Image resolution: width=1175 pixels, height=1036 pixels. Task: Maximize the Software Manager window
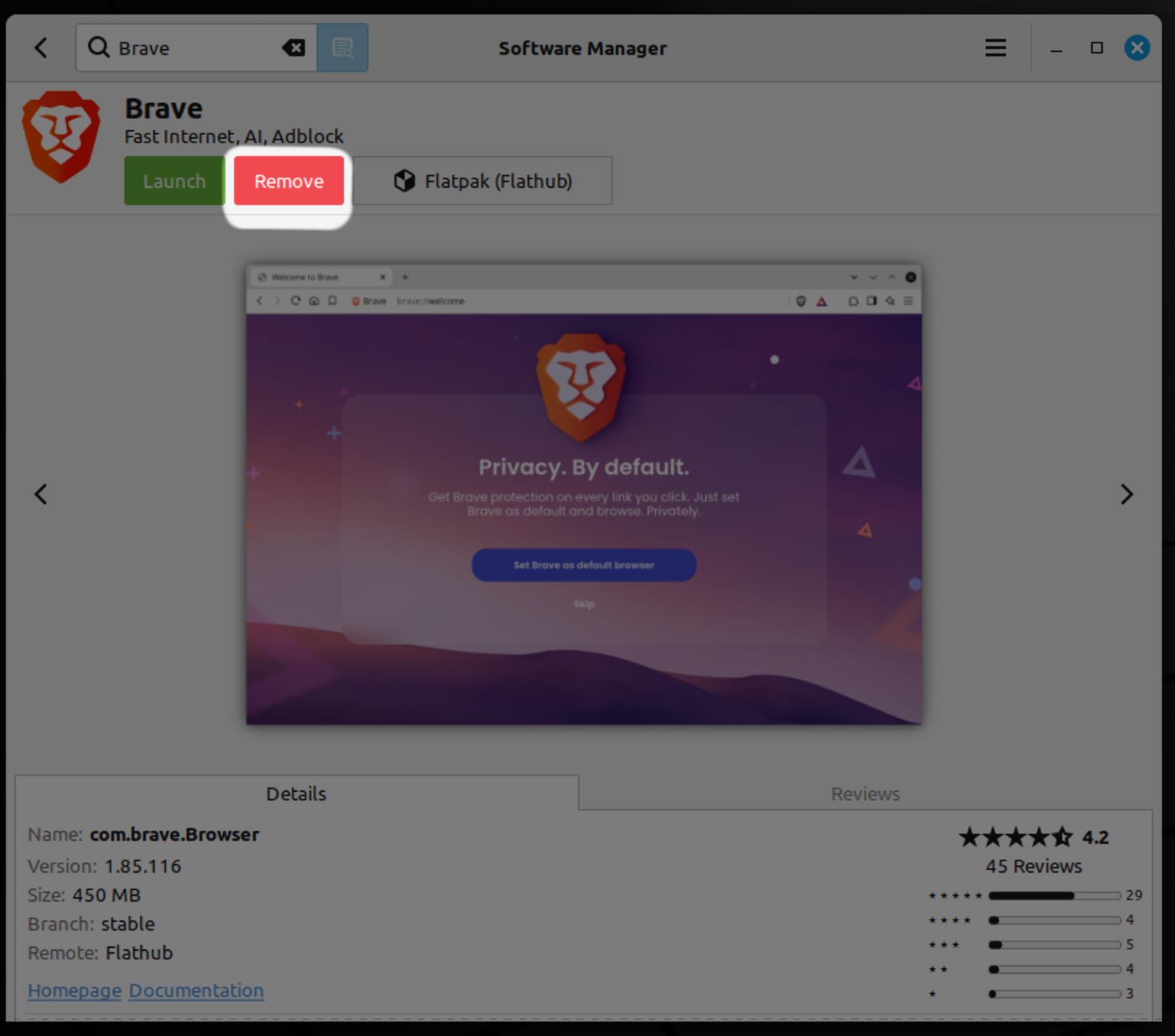[x=1096, y=48]
